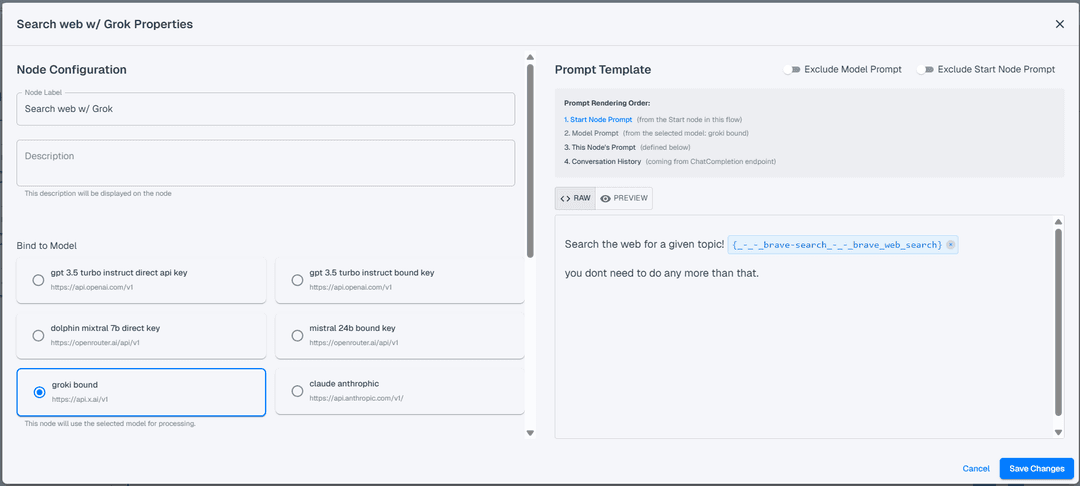Select claude anthropic model radio
Viewport: 1080px width, 486px height.
click(297, 391)
